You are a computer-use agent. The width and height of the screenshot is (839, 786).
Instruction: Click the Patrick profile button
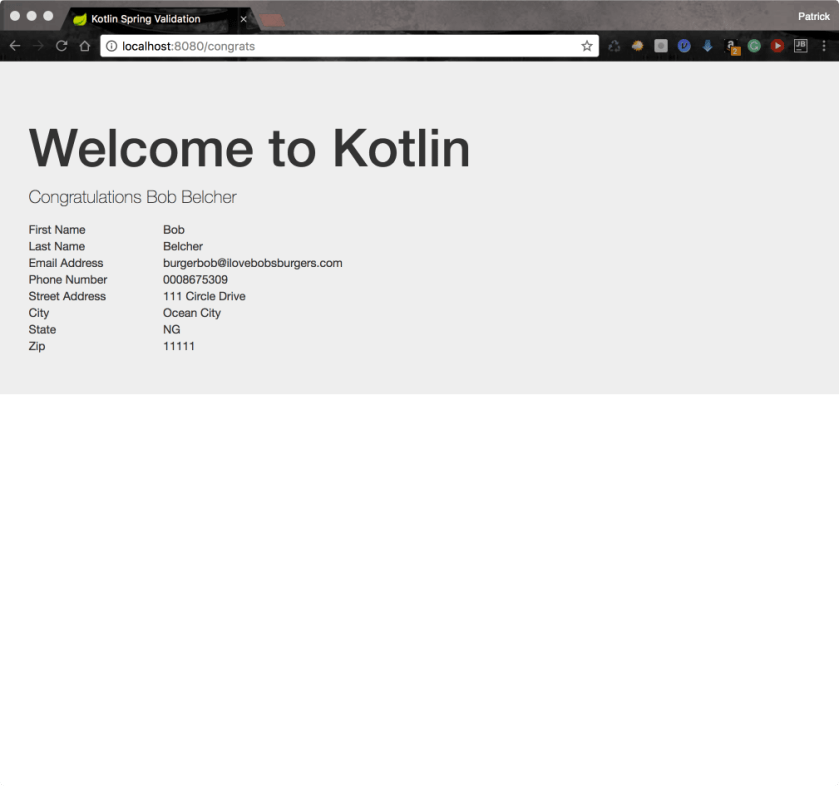tap(813, 16)
